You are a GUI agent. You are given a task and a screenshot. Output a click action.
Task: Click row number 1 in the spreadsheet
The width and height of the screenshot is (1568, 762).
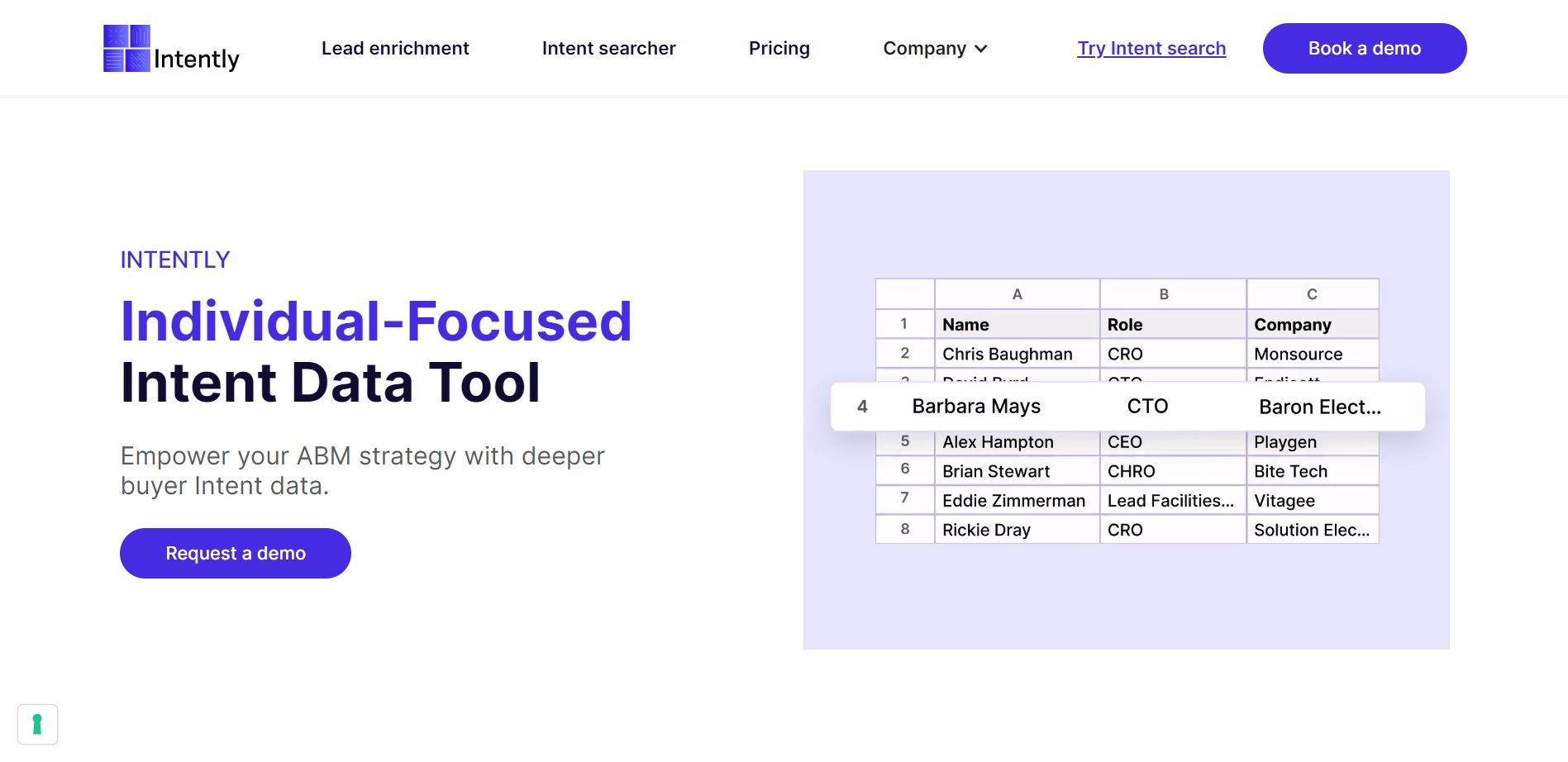tap(905, 324)
